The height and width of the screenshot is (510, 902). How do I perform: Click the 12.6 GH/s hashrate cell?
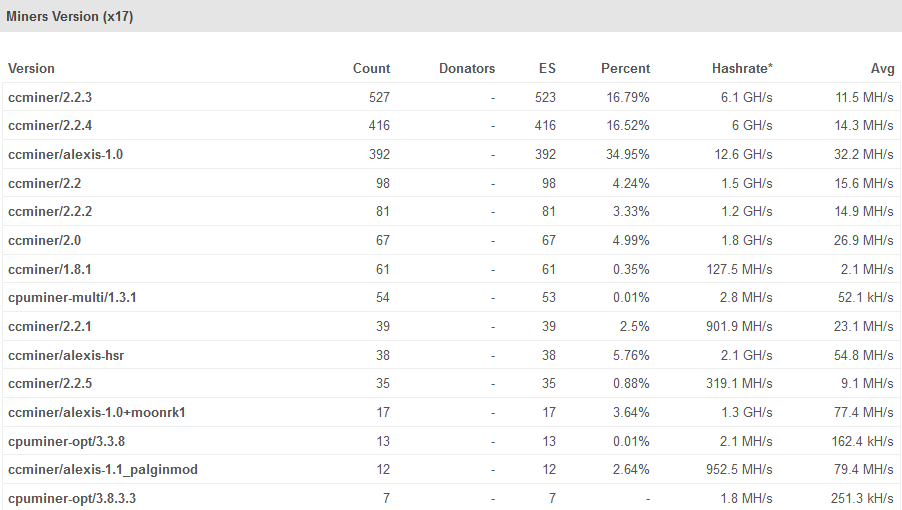click(x=746, y=155)
